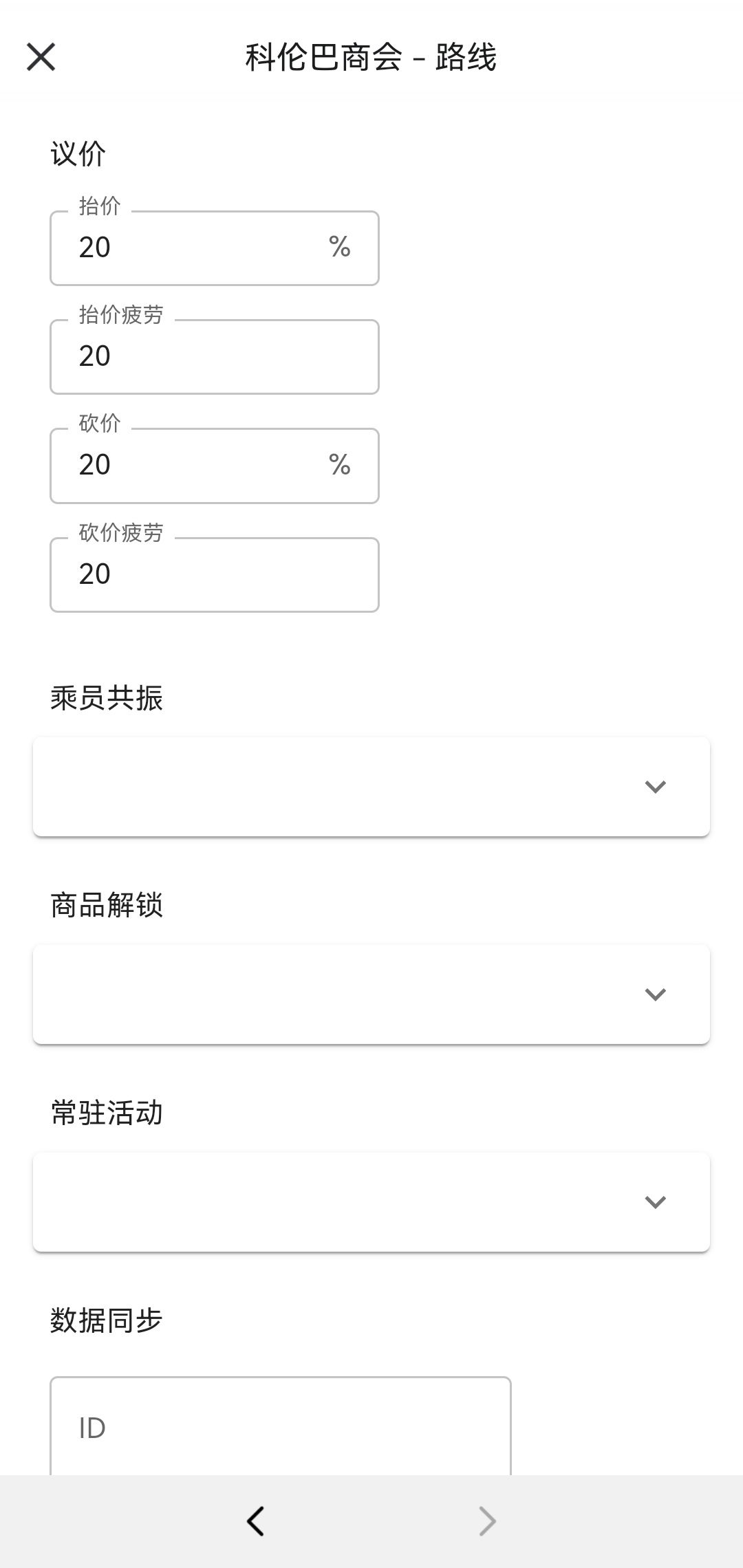Screen dimensions: 743x1568
Task: Enter the ID field under 数据同步
Action: [x=280, y=1428]
